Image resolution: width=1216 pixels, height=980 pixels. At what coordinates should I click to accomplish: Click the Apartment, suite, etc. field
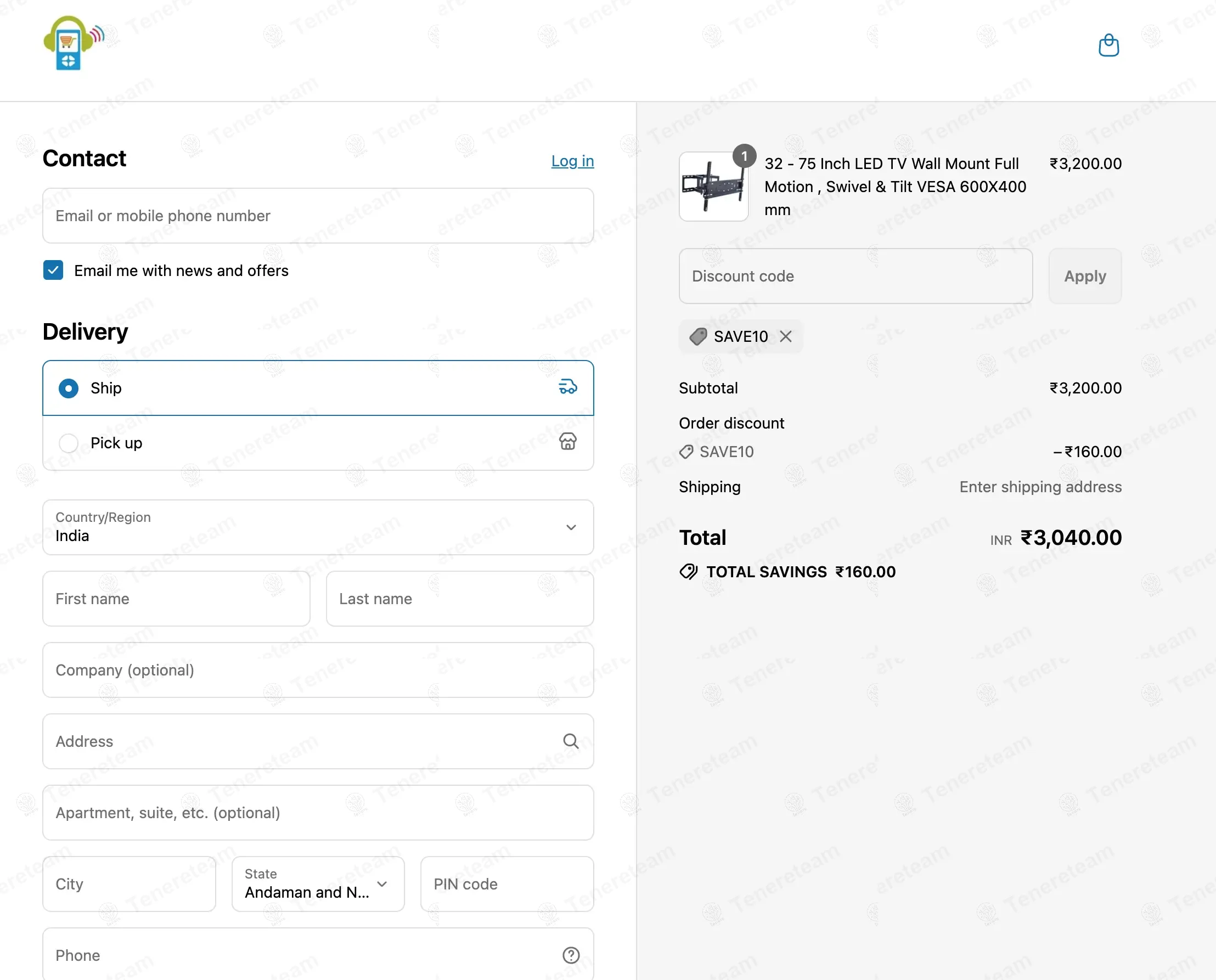point(318,812)
